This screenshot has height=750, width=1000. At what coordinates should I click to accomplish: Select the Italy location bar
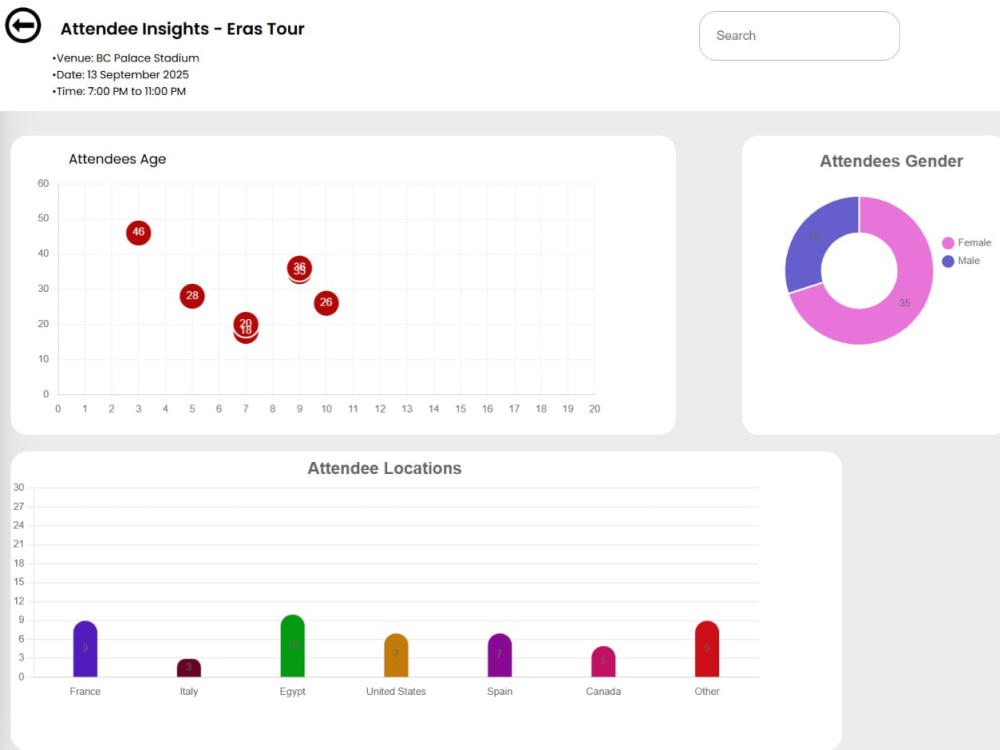(189, 668)
